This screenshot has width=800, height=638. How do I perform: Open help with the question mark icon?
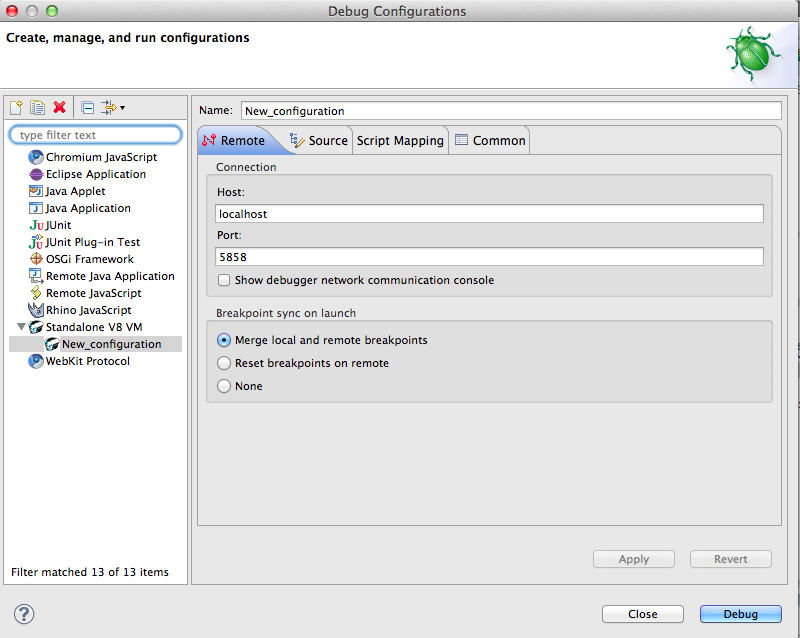24,614
